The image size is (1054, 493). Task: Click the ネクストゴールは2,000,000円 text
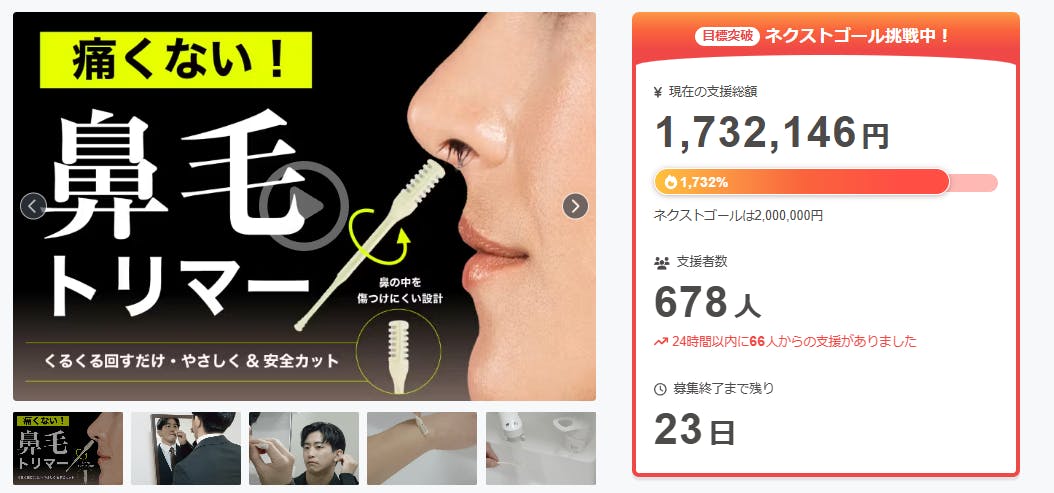738,216
